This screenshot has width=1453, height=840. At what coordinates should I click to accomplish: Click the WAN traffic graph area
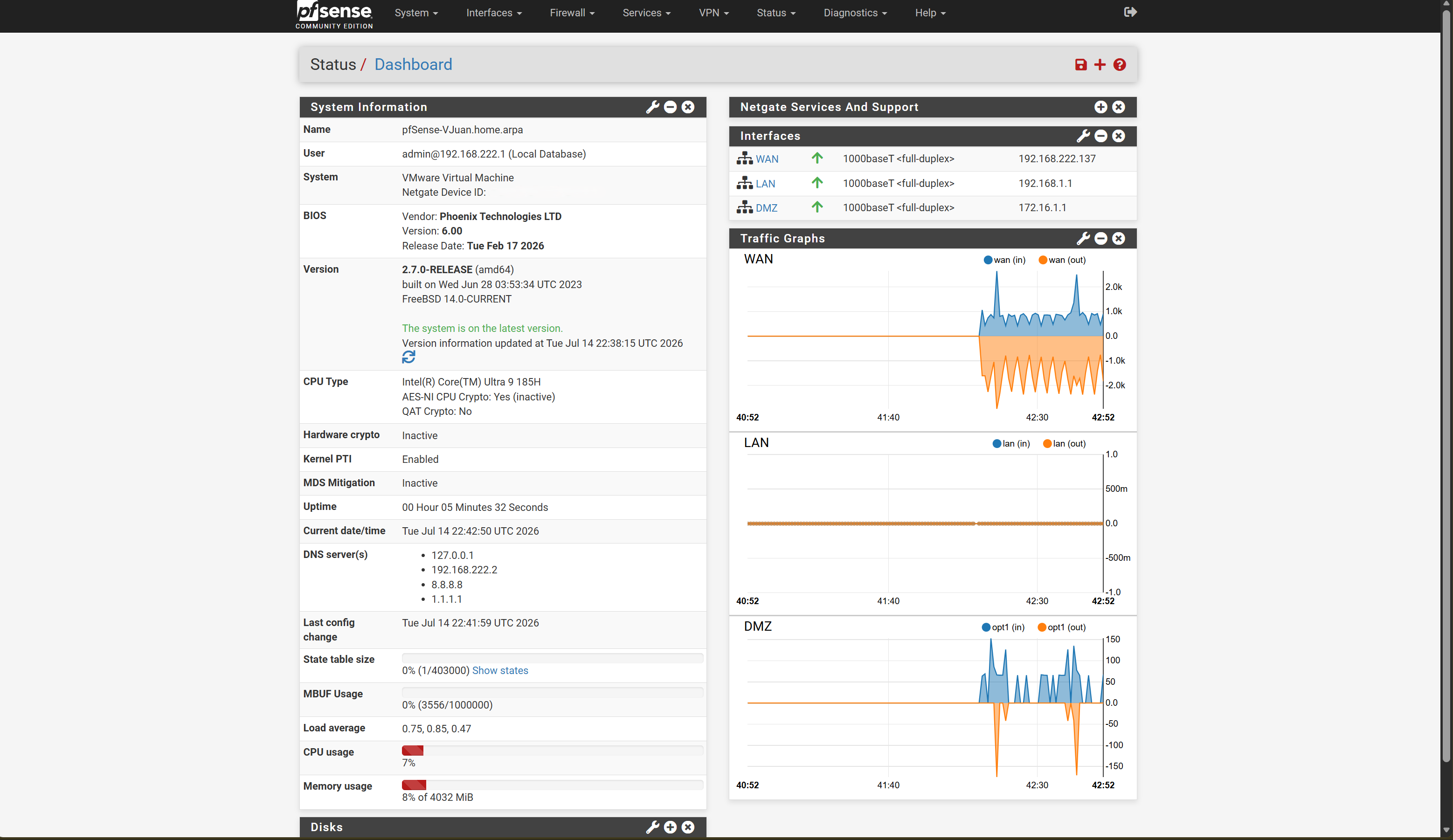[x=925, y=340]
